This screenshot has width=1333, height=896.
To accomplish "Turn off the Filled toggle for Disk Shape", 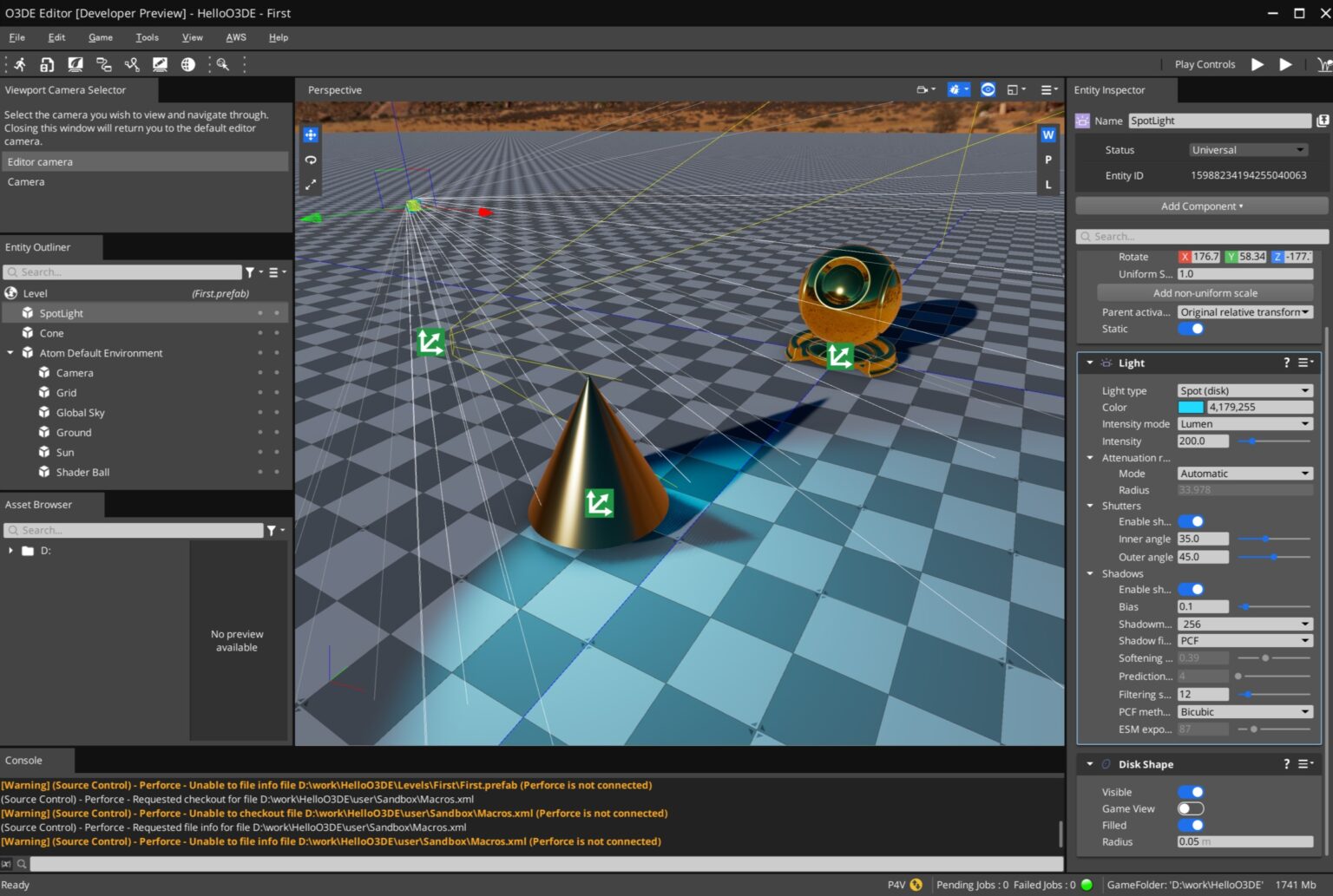I will coord(1192,825).
